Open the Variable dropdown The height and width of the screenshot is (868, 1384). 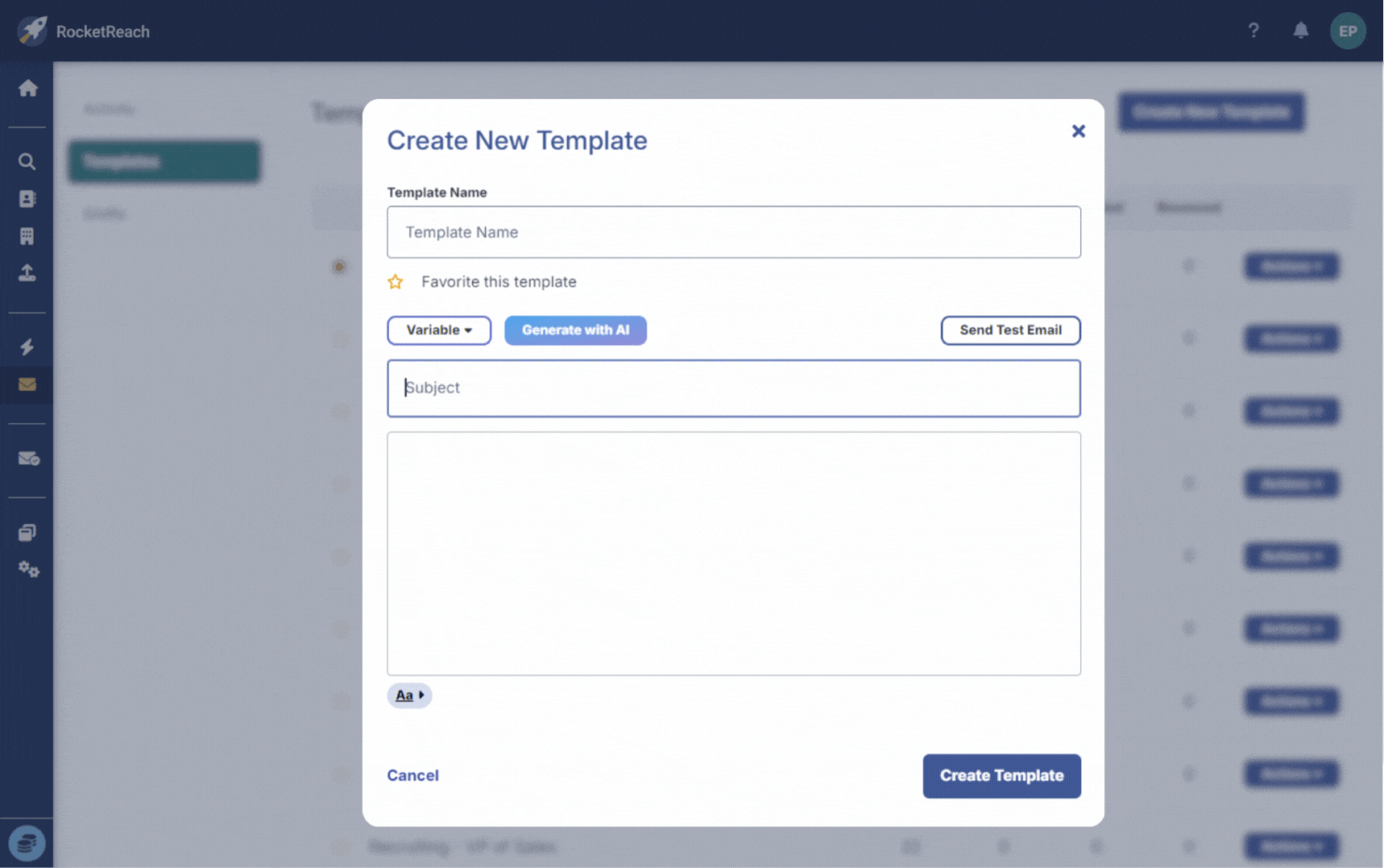click(x=438, y=330)
